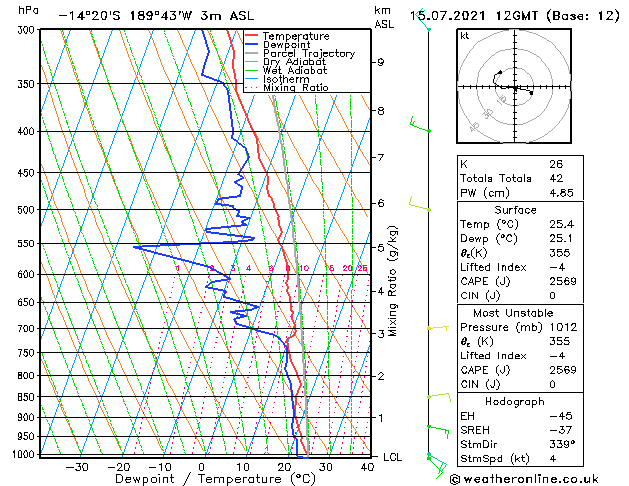The height and width of the screenshot is (486, 629).
Task: Click the Wet Adiabat legend entry
Action: [286, 70]
